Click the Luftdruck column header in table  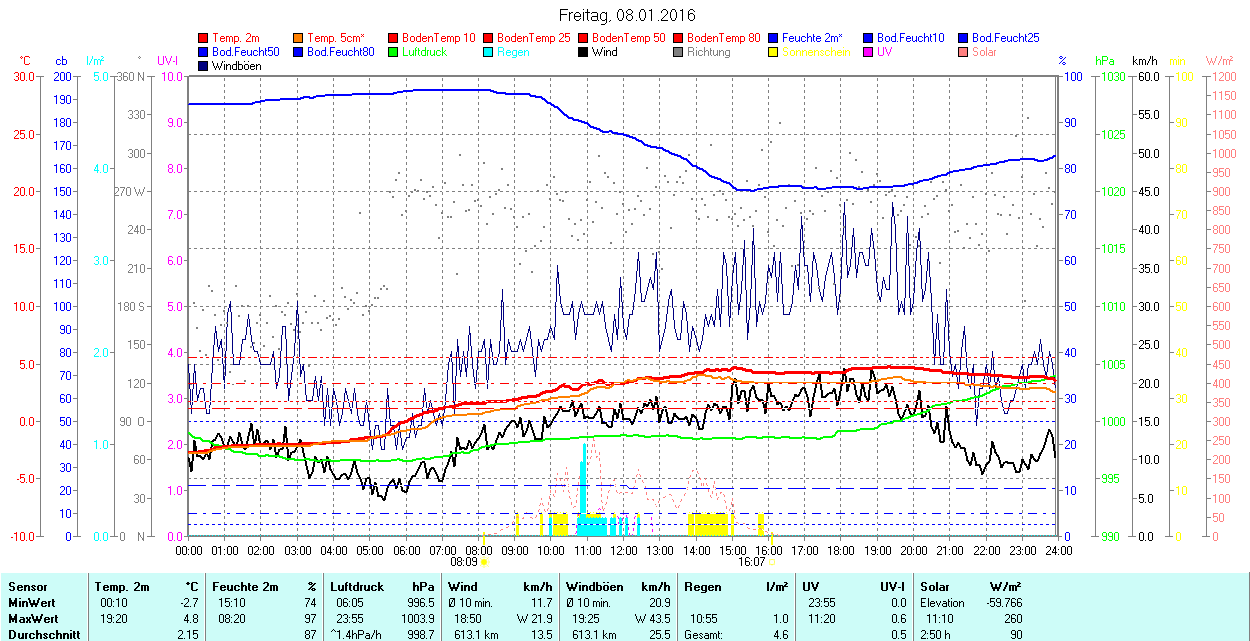tap(357, 587)
